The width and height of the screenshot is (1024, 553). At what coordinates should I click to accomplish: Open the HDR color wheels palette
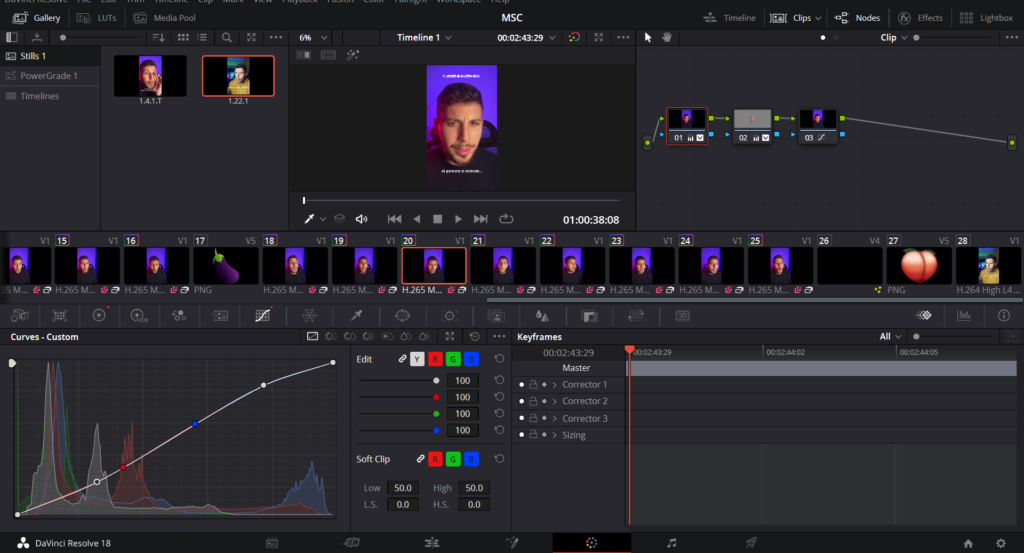pos(139,316)
